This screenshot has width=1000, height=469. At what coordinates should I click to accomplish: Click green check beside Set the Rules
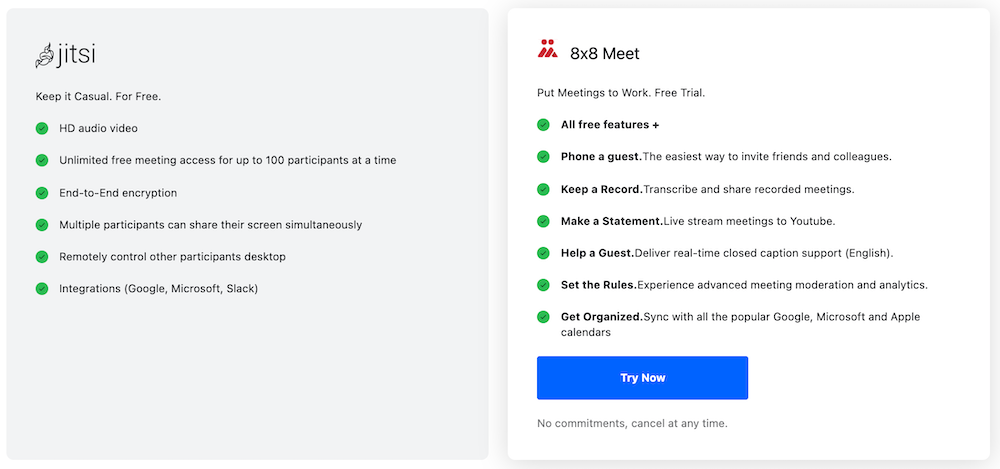(543, 285)
